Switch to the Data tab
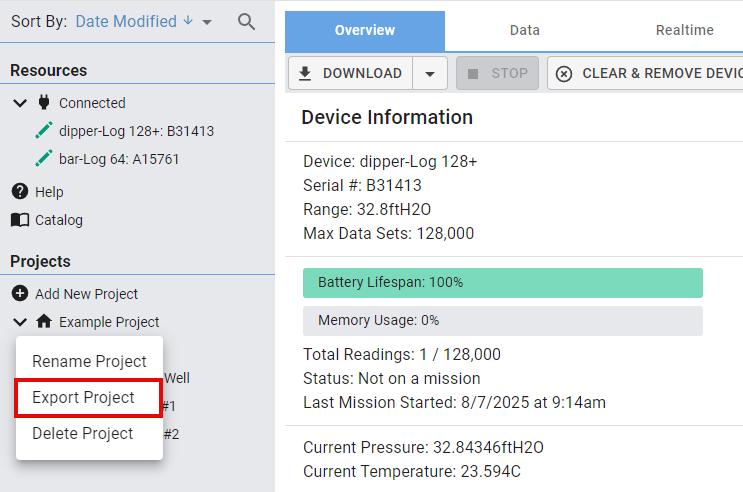The image size is (743, 492). click(x=524, y=30)
